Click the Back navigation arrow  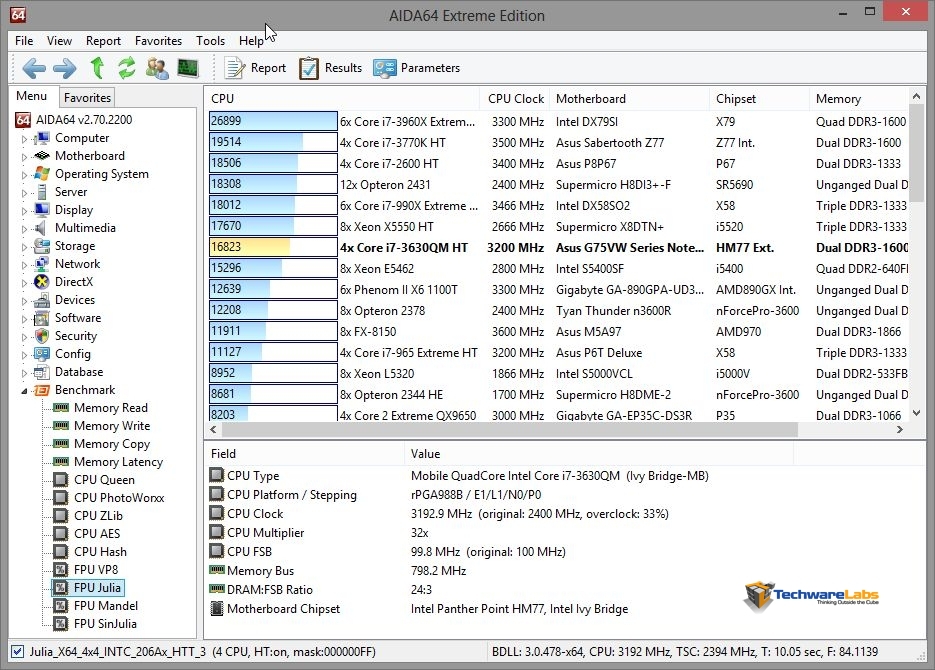click(x=33, y=68)
